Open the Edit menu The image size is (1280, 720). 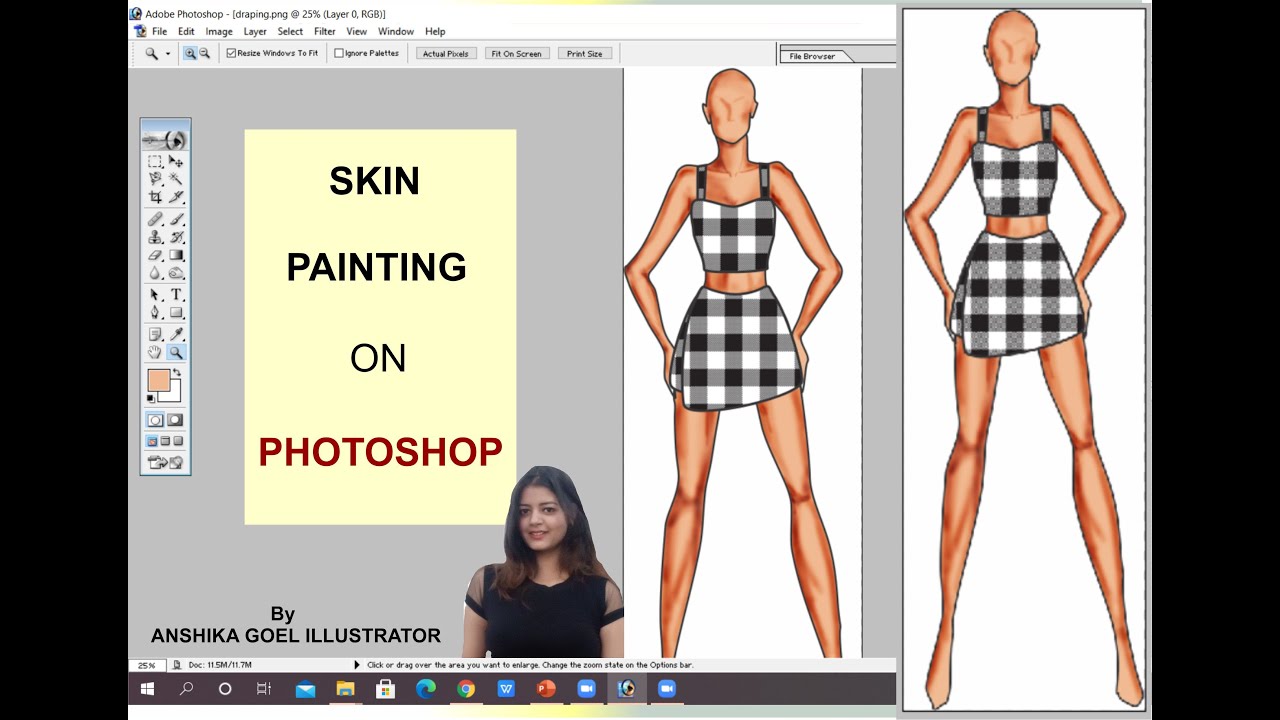pos(186,32)
